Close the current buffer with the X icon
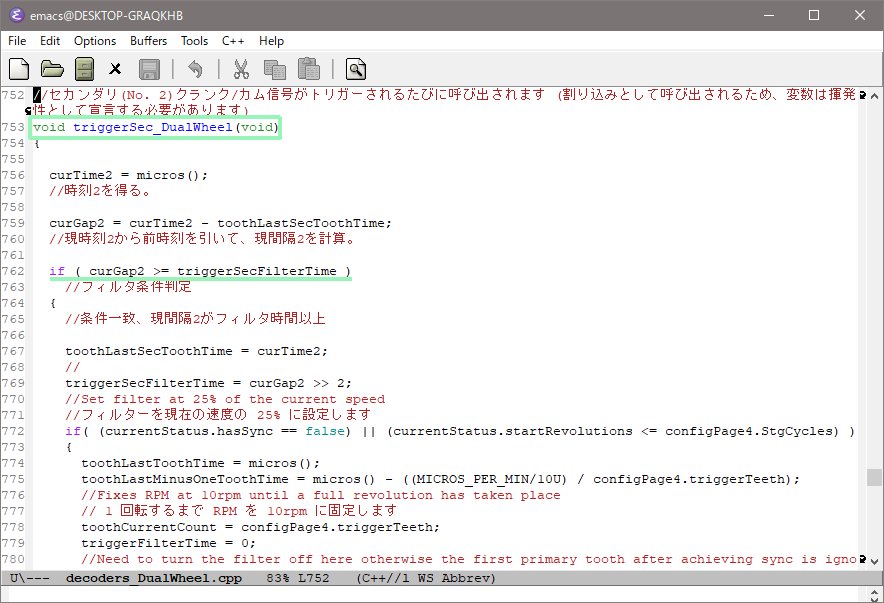Viewport: 884px width, 603px height. [x=115, y=69]
